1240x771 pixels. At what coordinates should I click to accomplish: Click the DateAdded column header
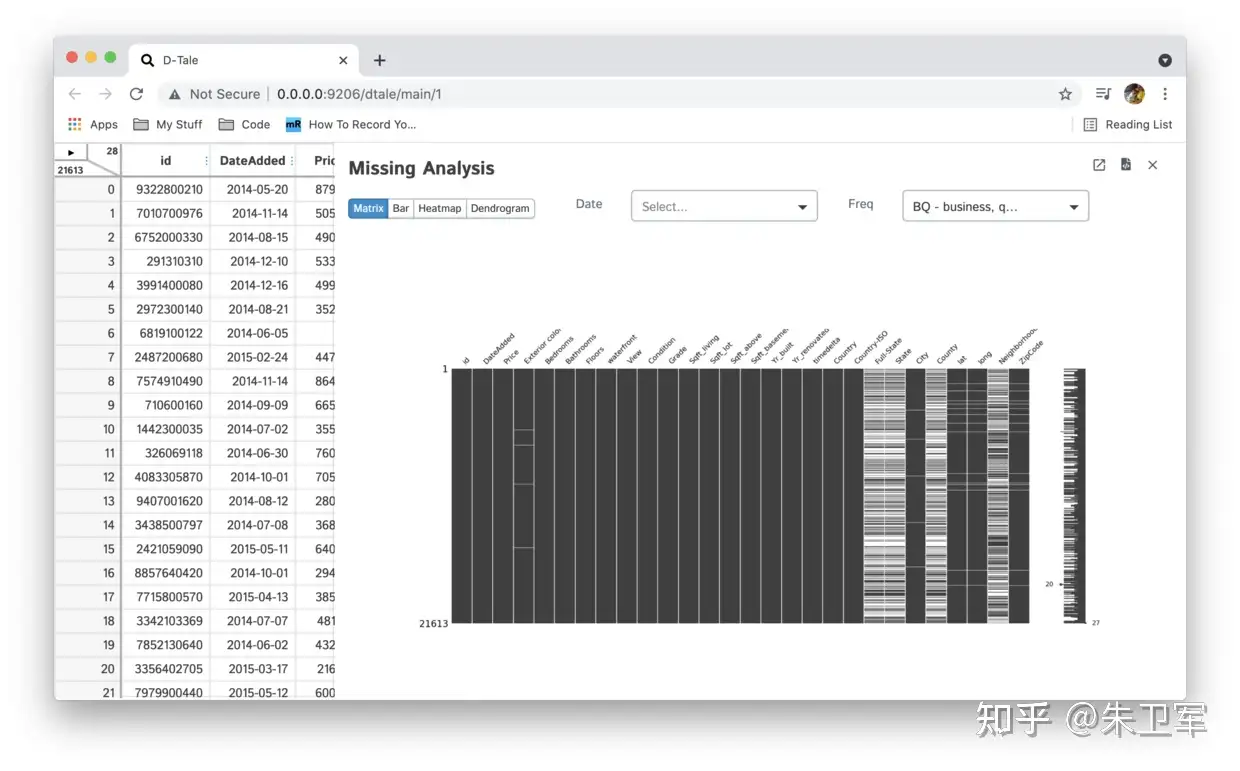pyautogui.click(x=252, y=161)
